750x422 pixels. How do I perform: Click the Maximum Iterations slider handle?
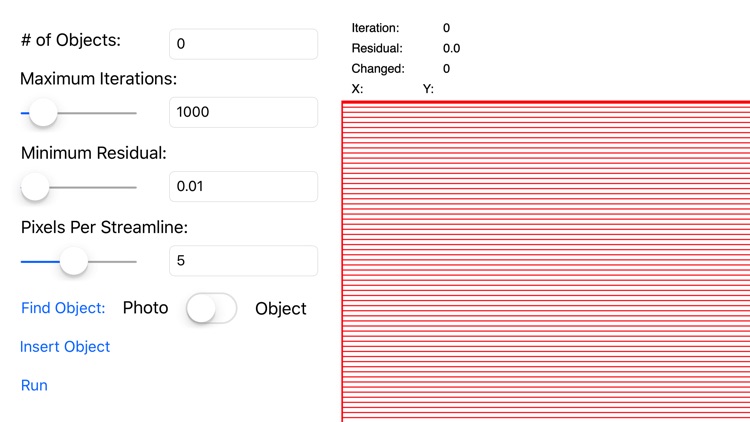coord(43,113)
